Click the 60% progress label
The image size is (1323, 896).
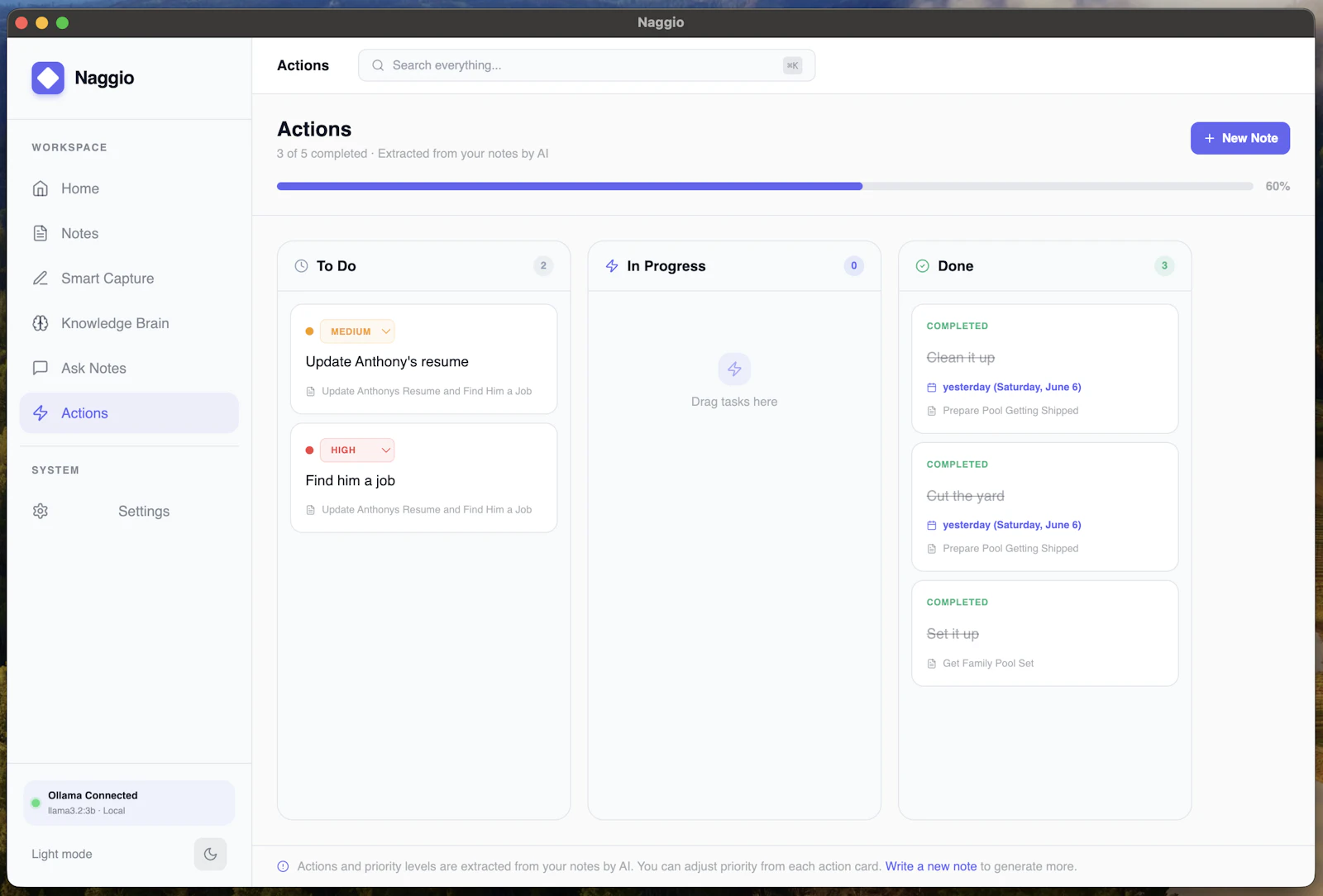[1278, 187]
